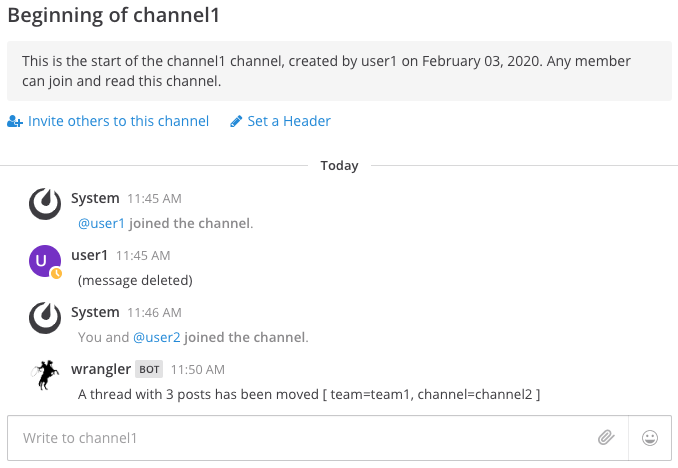
Task: Open the emoji picker smiley icon
Action: click(x=649, y=438)
